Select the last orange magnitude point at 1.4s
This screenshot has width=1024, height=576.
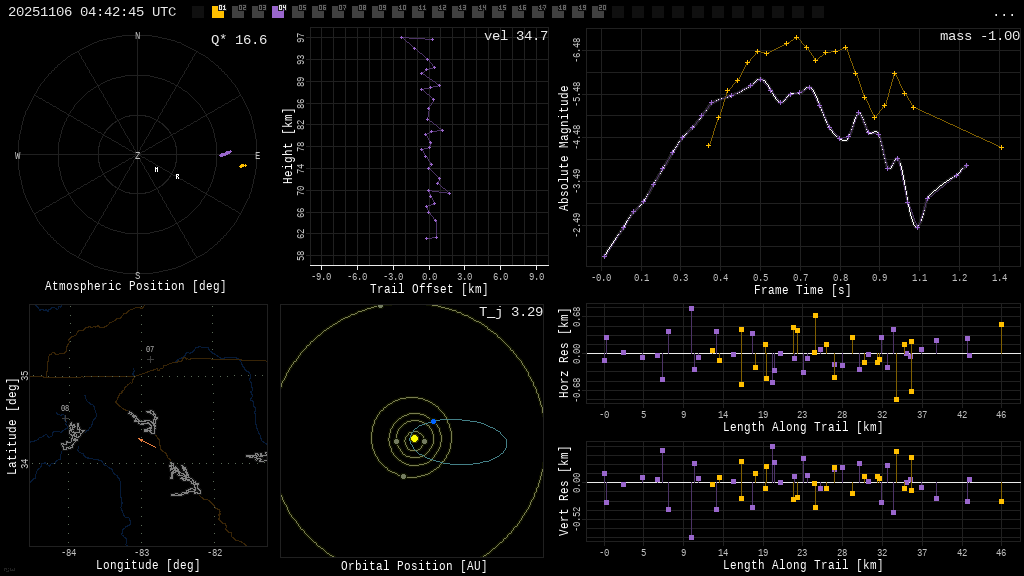[x=1000, y=147]
